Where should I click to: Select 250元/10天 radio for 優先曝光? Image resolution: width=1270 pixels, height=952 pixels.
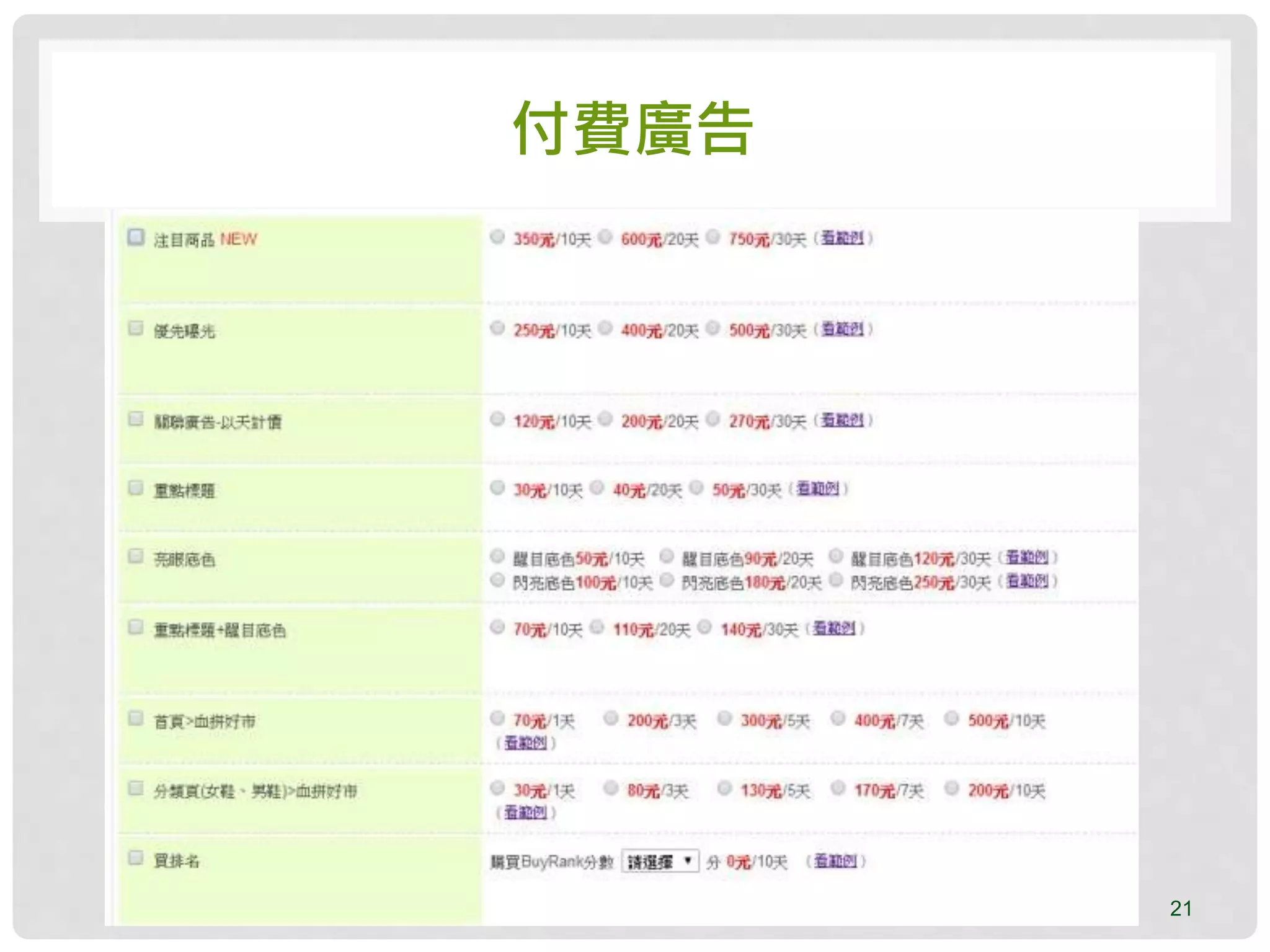(497, 328)
